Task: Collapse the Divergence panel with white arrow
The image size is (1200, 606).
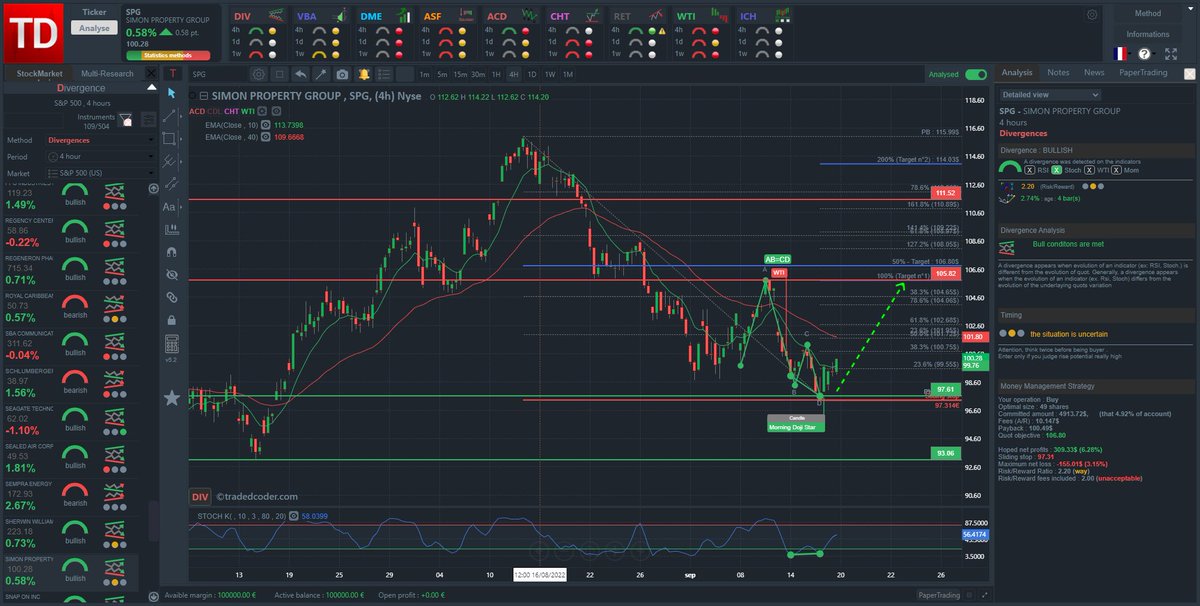Action: point(153,88)
